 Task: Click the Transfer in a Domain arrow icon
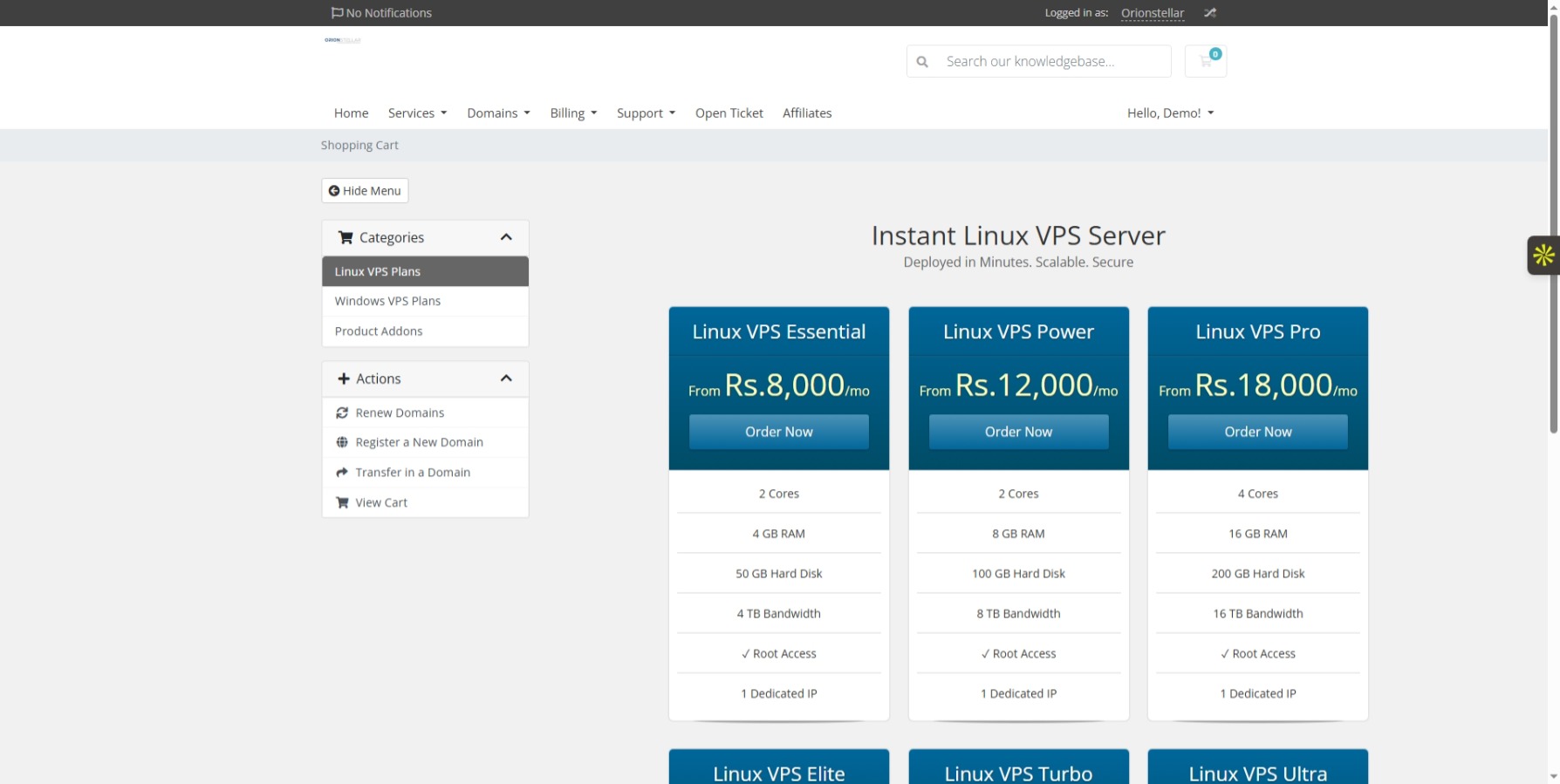[x=342, y=473]
